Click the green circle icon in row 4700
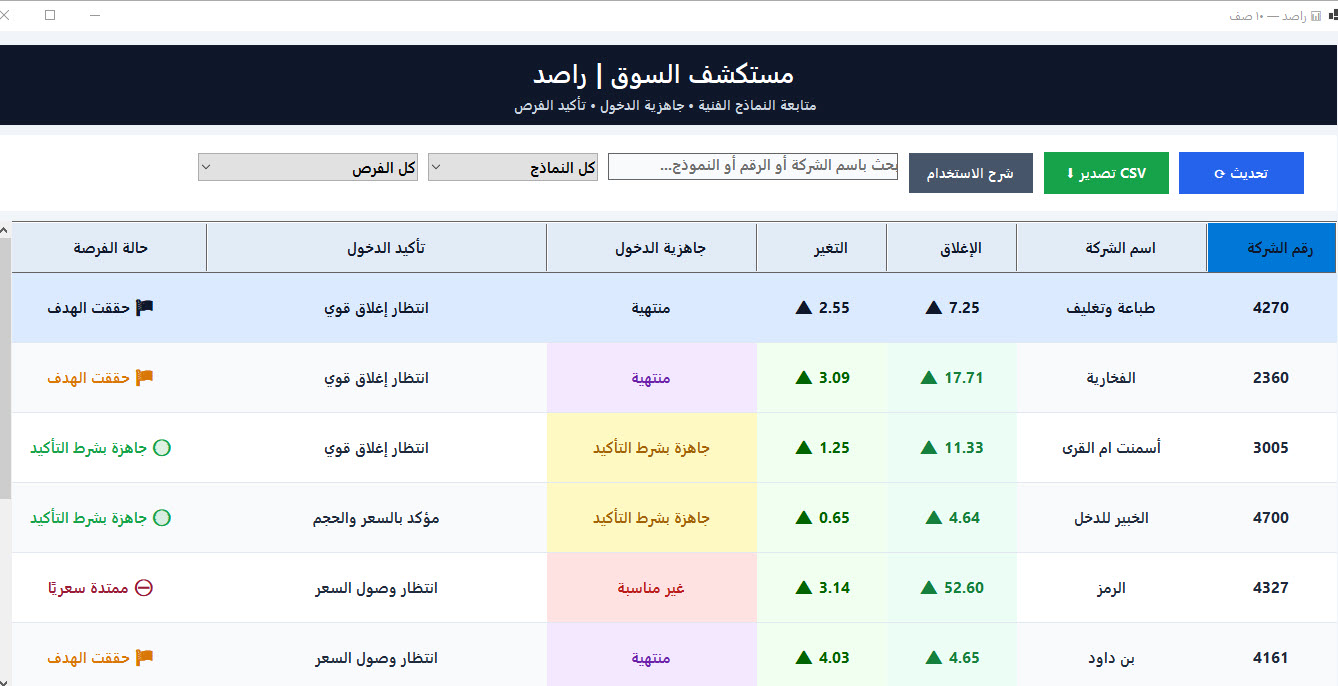 coord(162,518)
